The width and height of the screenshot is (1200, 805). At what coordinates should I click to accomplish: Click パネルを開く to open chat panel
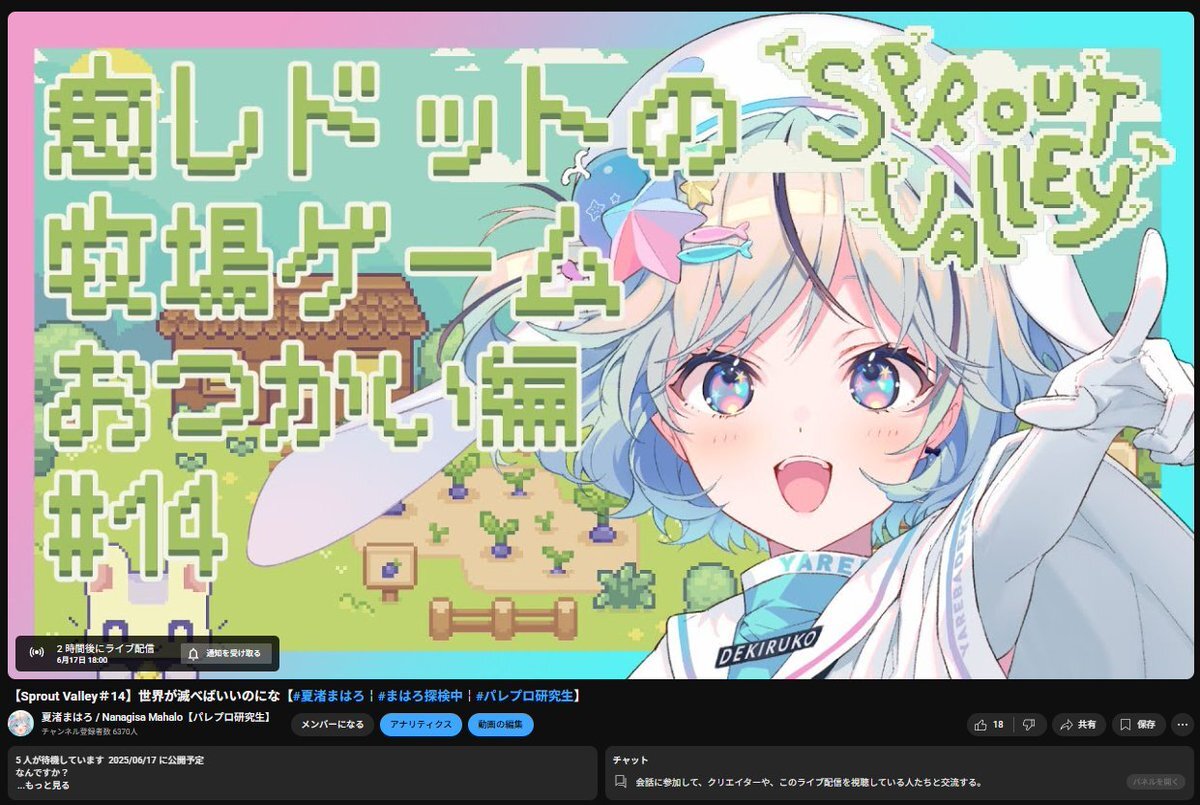point(1157,782)
